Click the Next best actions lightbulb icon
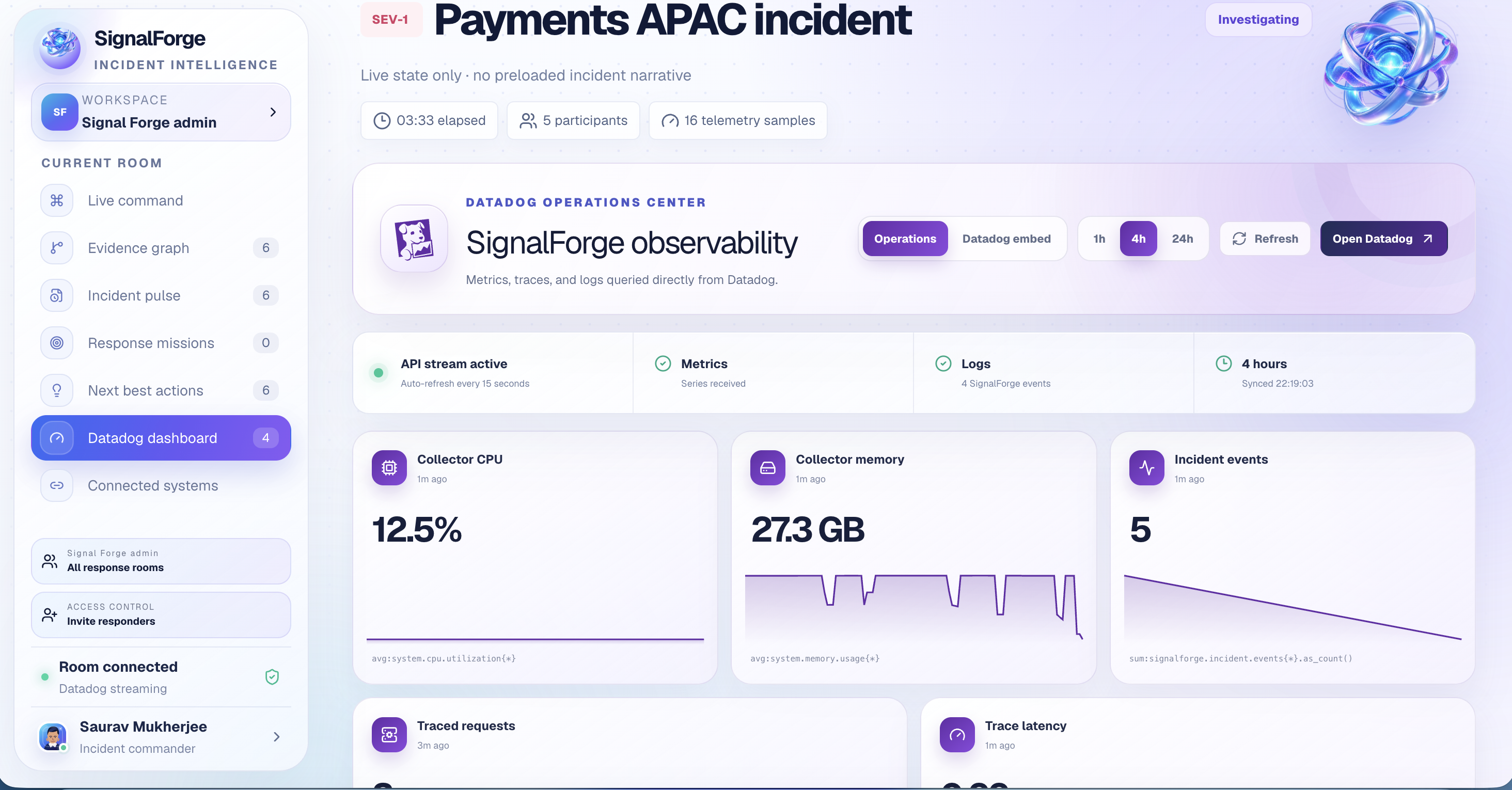 tap(57, 390)
